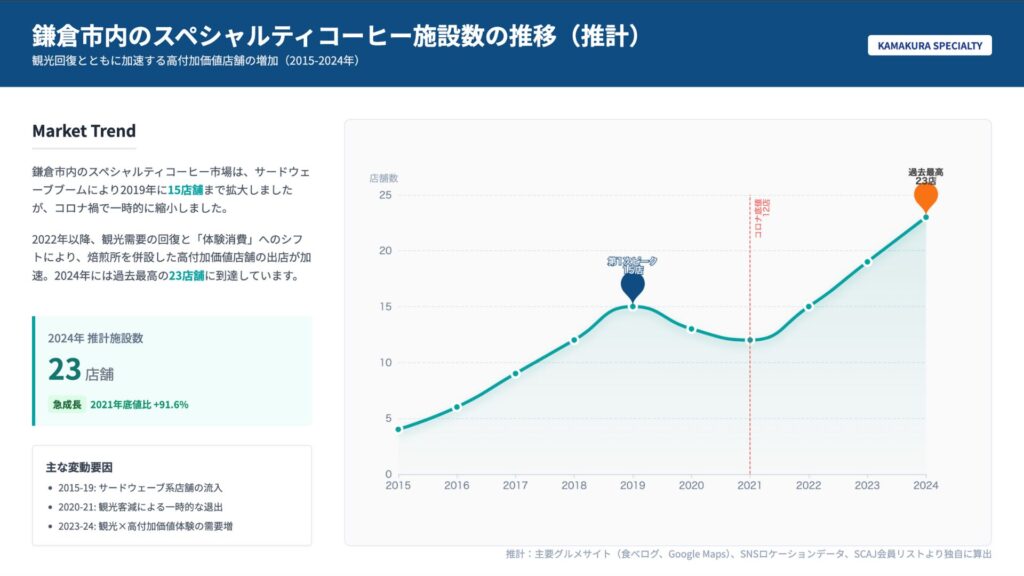Select the 2016 data point on the line

pos(457,407)
